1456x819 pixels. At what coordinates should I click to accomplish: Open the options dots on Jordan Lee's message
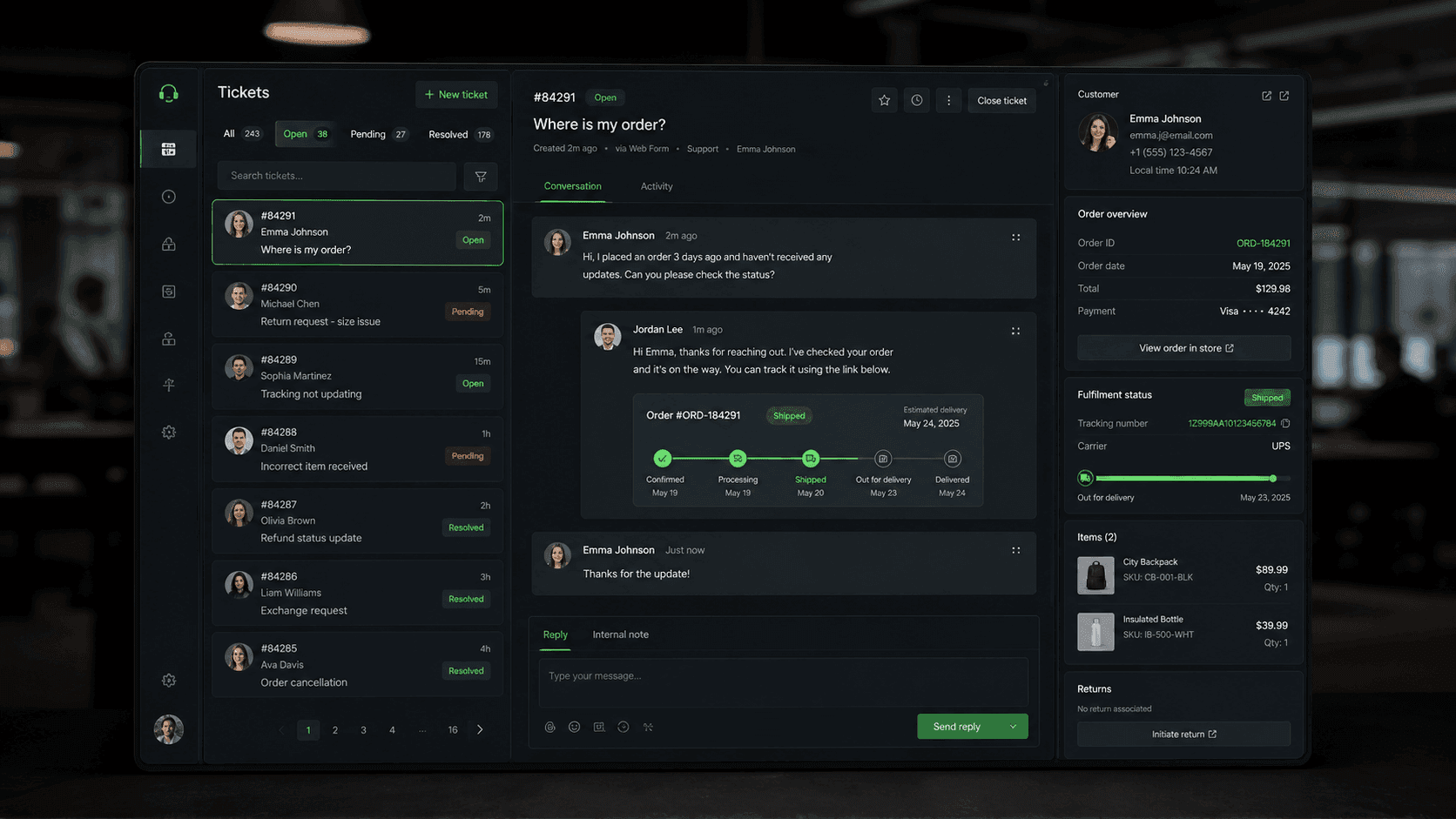[1015, 331]
